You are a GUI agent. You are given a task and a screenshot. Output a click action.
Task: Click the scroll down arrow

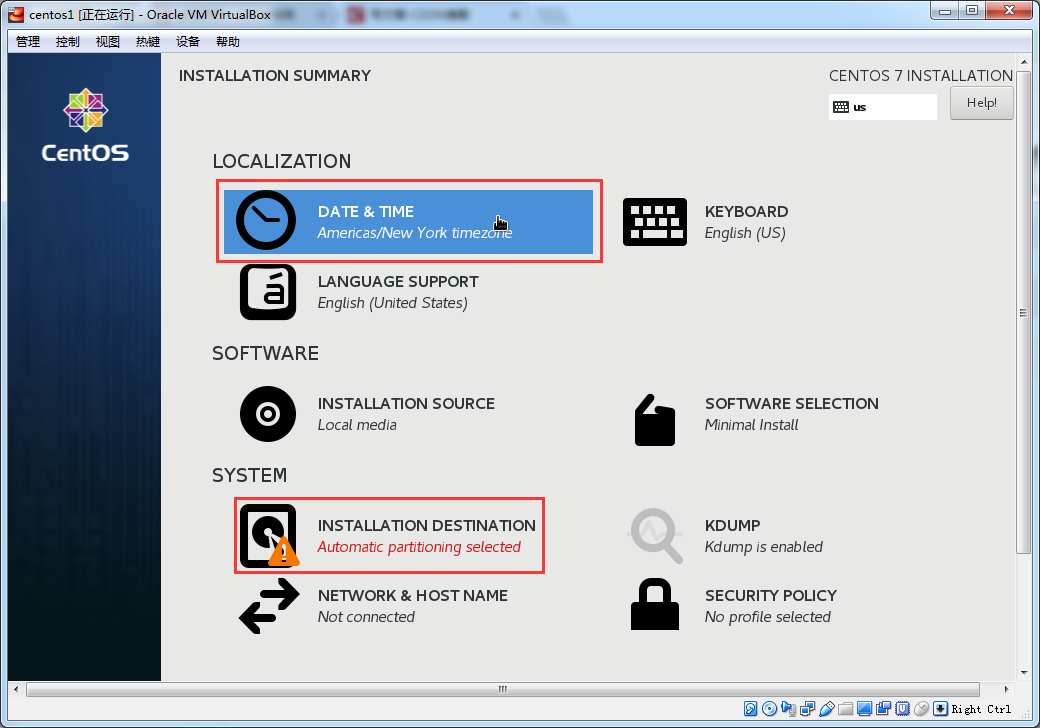click(1023, 672)
